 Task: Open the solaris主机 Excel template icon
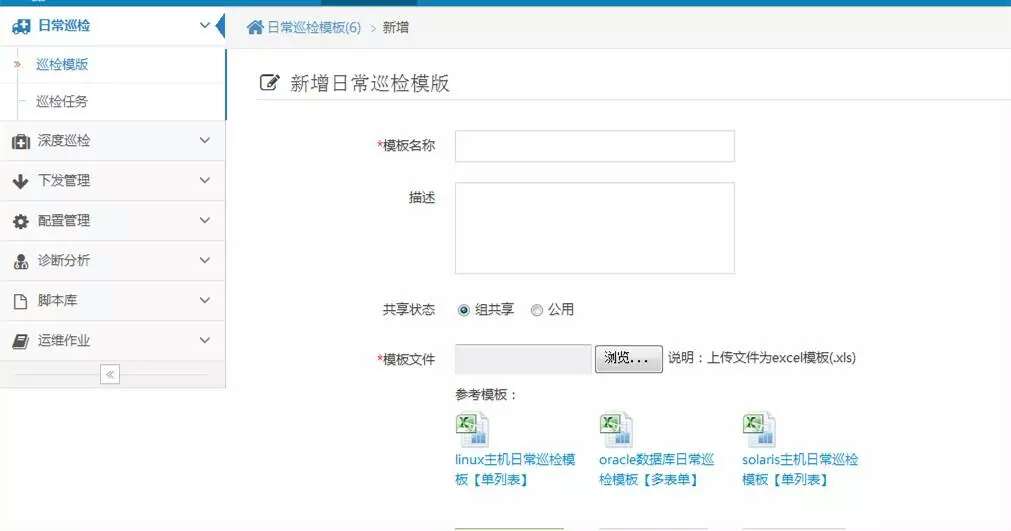point(759,430)
